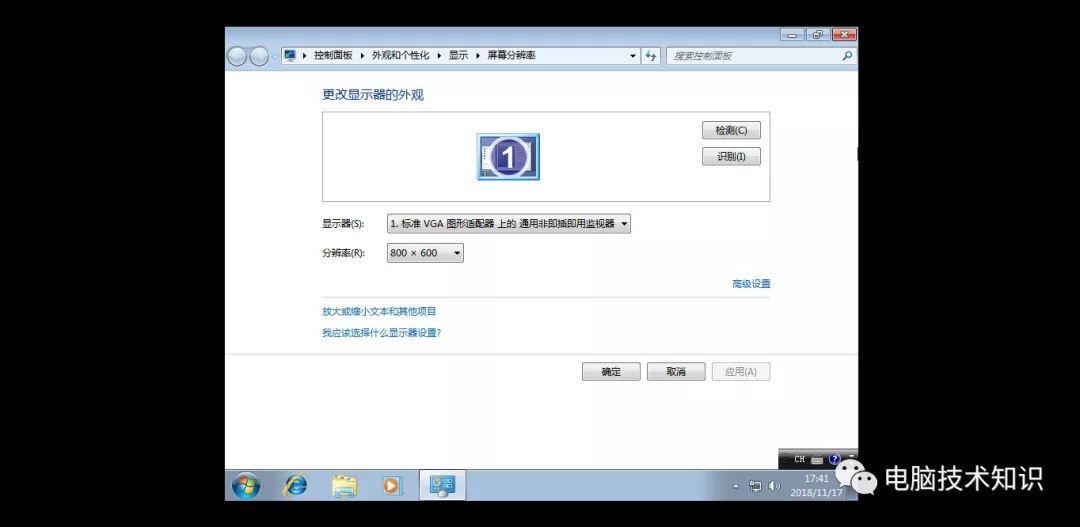Click the network tray icon
Image resolution: width=1080 pixels, height=527 pixels.
tap(756, 486)
